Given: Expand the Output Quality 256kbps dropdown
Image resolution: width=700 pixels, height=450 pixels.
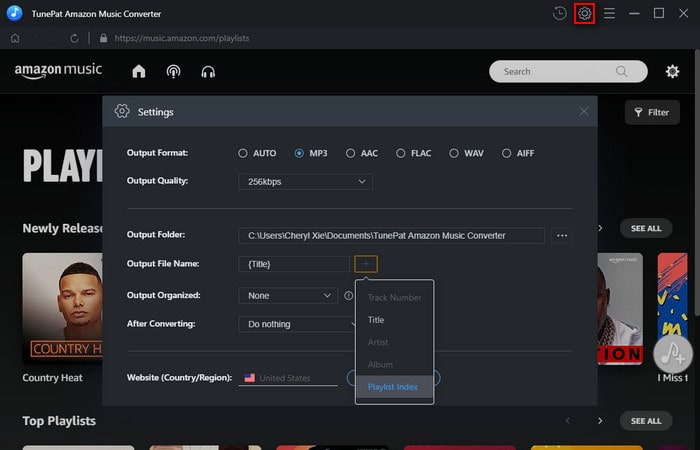Looking at the screenshot, I should pos(305,181).
